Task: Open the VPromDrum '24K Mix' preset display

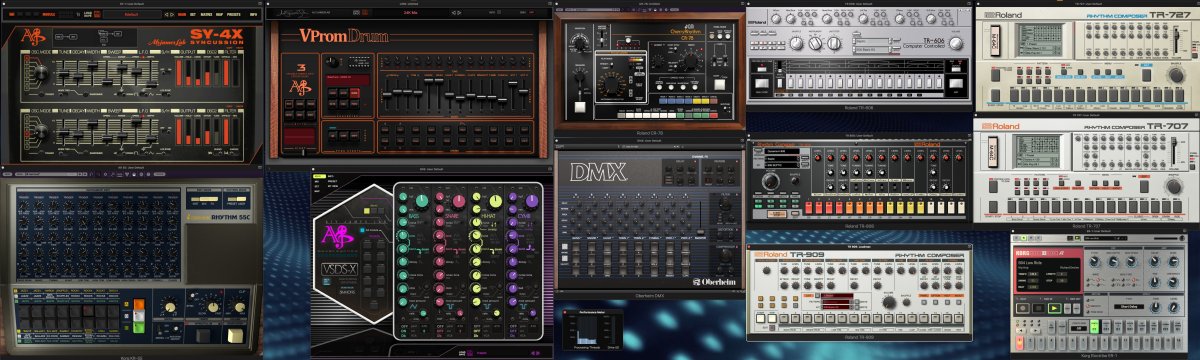Action: coord(411,12)
